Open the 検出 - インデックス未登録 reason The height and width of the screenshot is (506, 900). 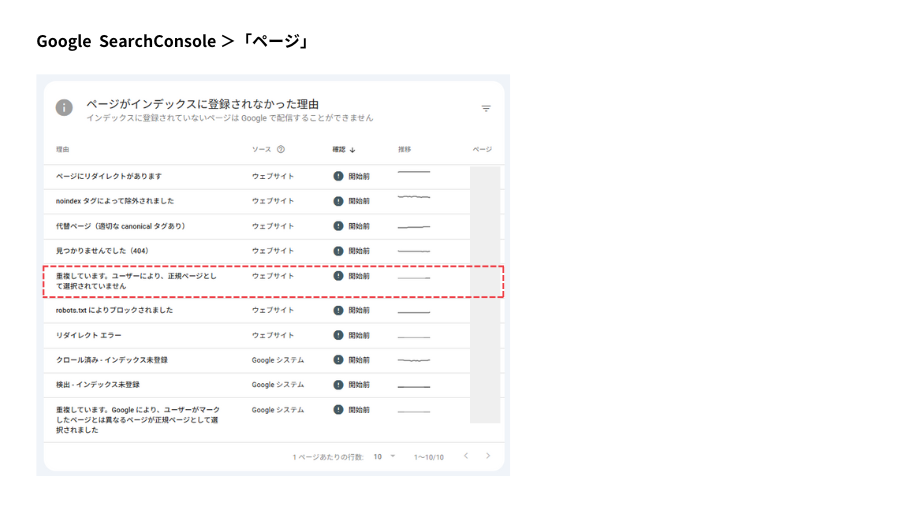pos(98,384)
